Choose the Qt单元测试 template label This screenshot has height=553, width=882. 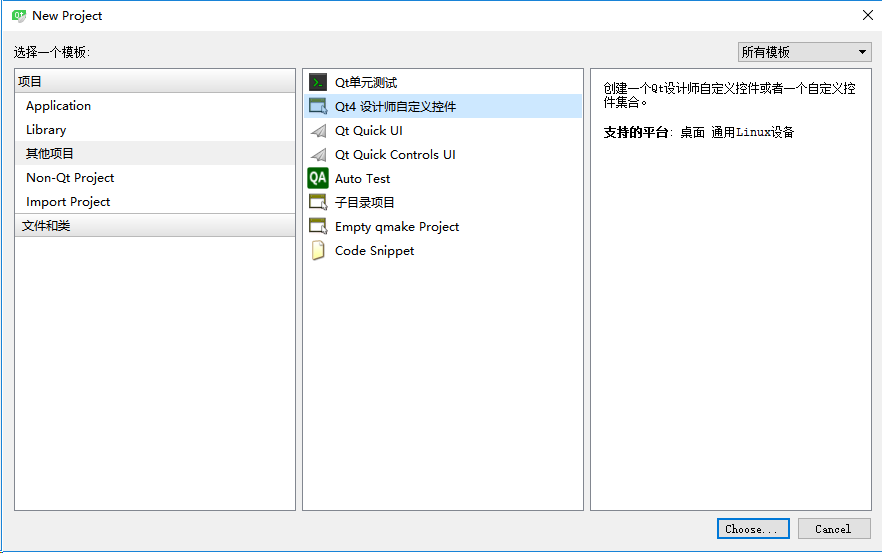pos(366,83)
